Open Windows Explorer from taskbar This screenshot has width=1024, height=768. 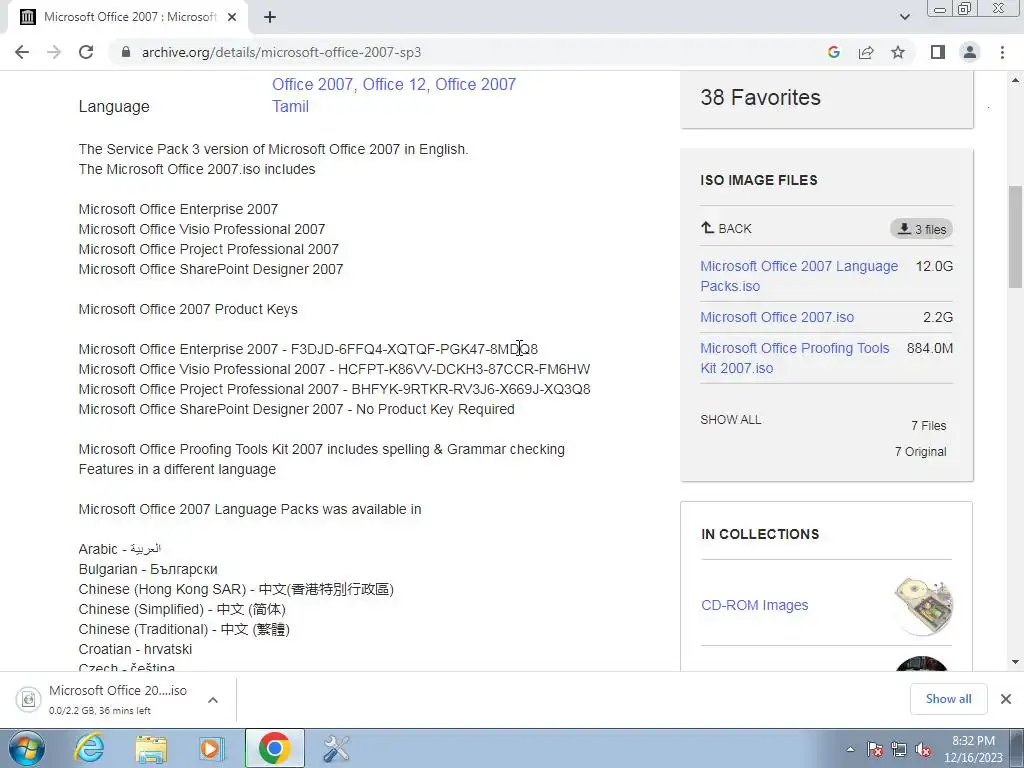click(151, 748)
